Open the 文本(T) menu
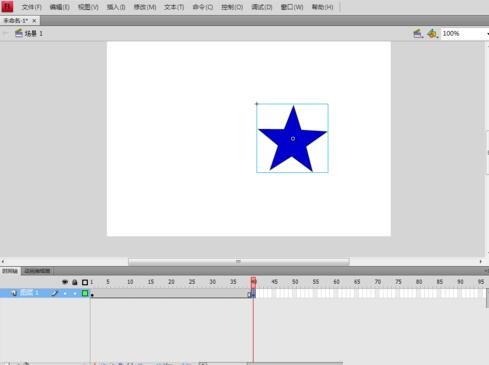 [x=174, y=7]
